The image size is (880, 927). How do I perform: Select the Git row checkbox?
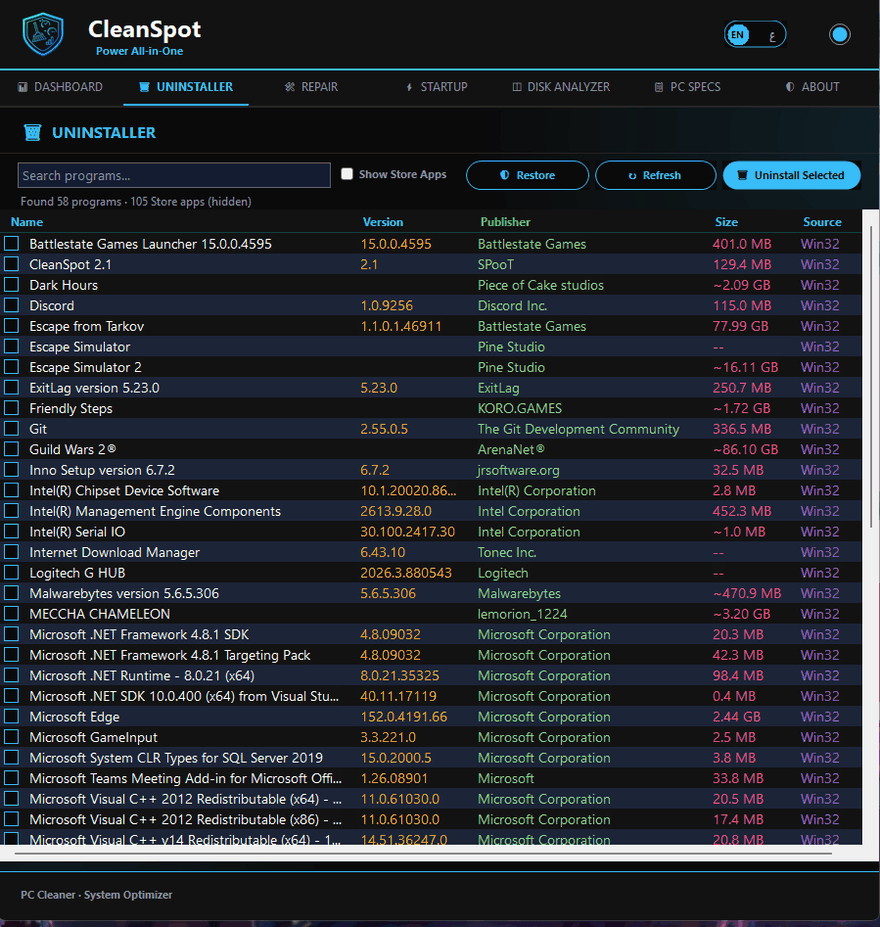(11, 429)
